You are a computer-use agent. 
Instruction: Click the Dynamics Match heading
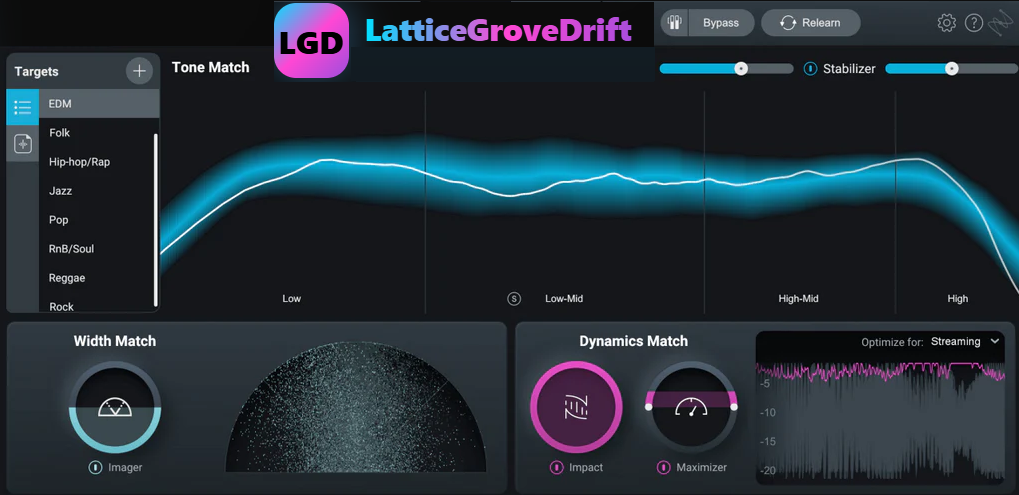(634, 341)
